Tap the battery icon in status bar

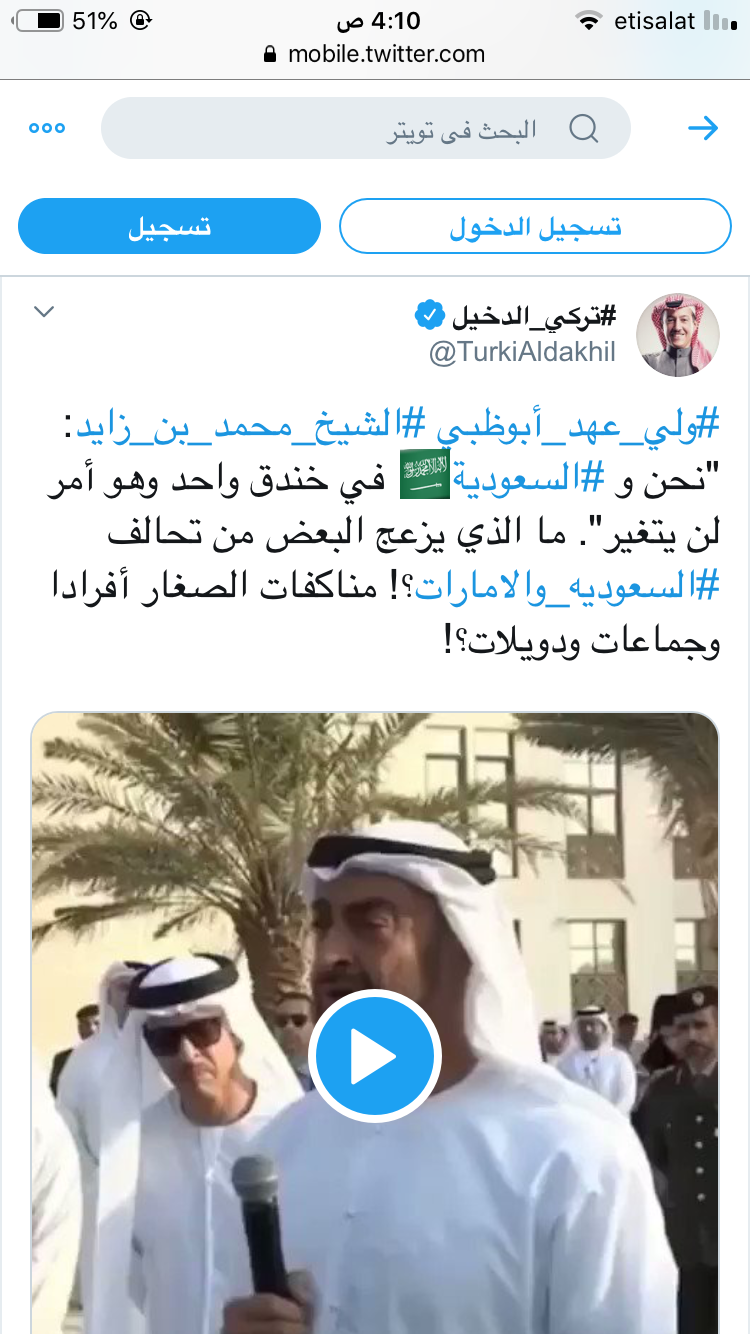pyautogui.click(x=40, y=20)
